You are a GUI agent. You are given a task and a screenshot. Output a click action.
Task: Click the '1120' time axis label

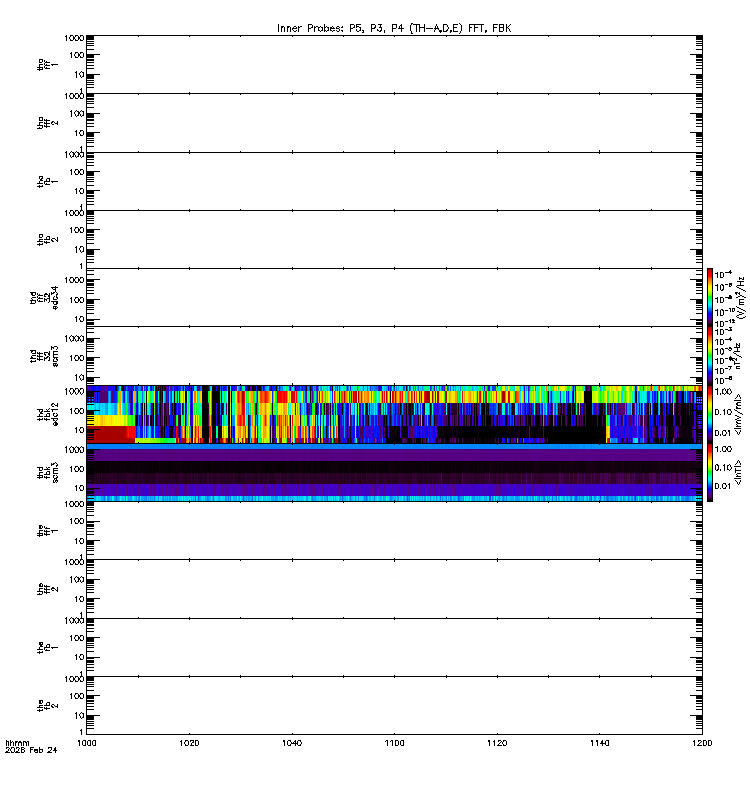tap(497, 743)
